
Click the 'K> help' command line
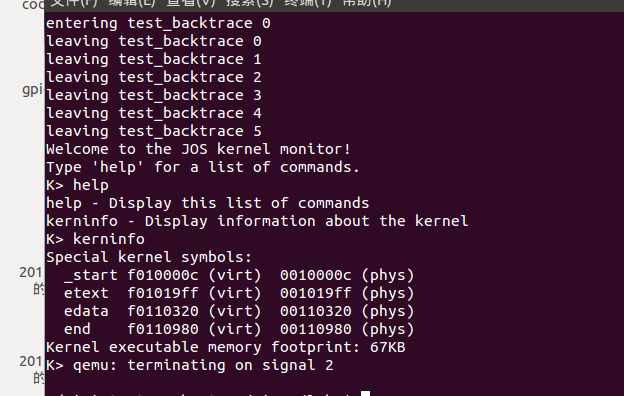click(x=77, y=185)
